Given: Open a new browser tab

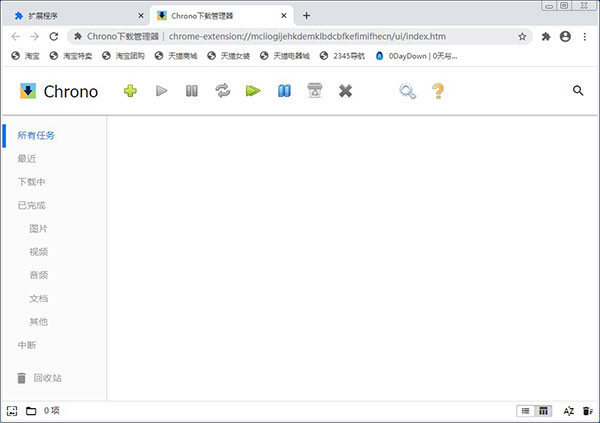Looking at the screenshot, I should [306, 16].
